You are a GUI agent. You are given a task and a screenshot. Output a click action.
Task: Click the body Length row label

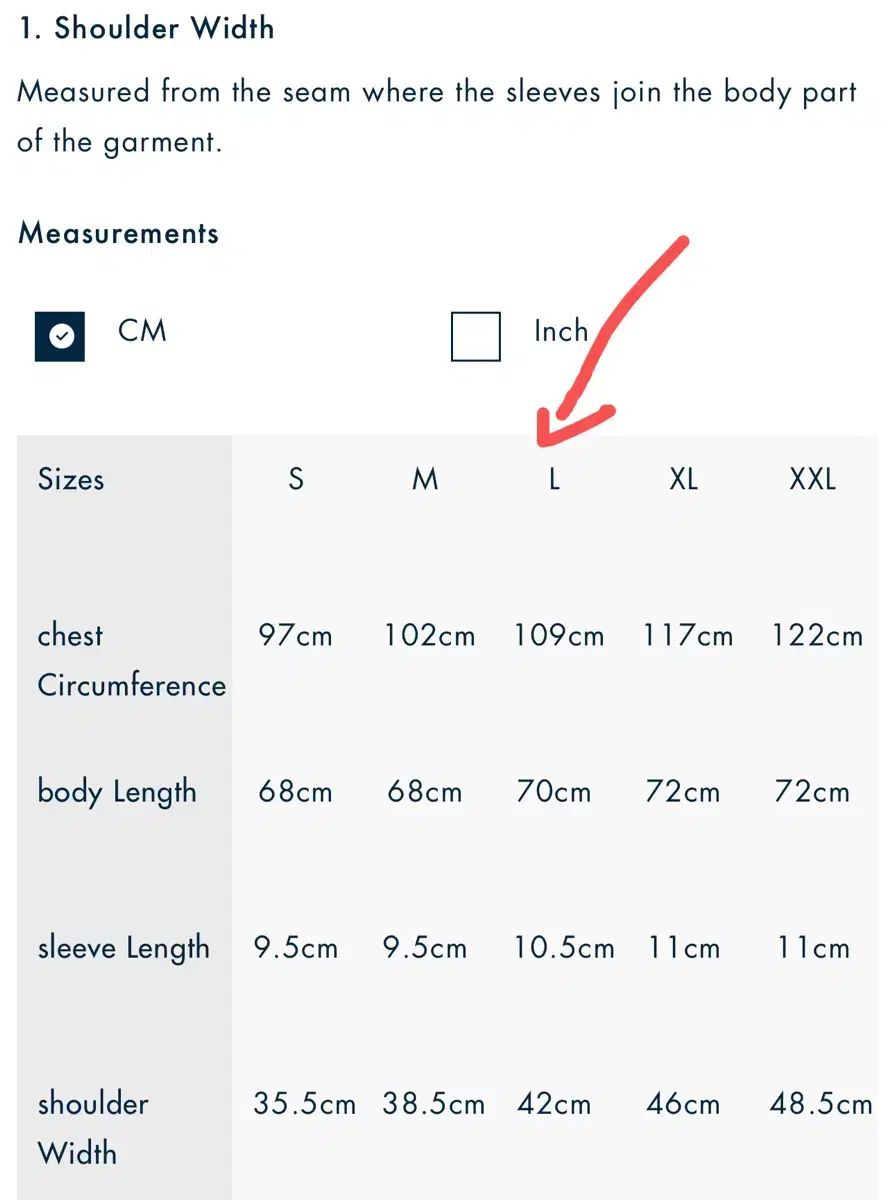point(117,792)
